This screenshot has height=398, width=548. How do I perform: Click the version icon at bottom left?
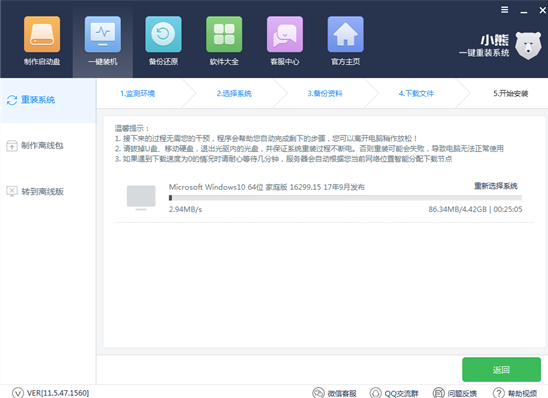[18, 393]
